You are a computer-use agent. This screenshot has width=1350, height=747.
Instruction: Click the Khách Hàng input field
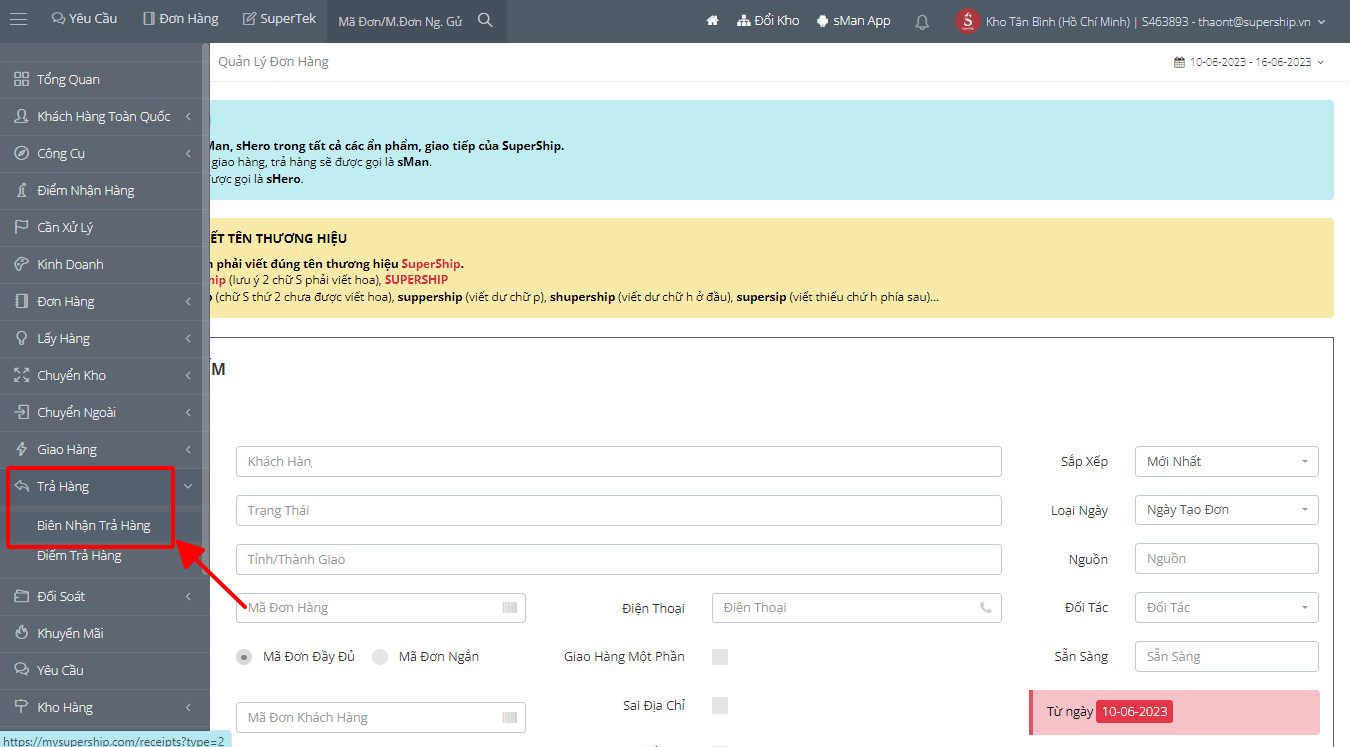click(x=619, y=461)
